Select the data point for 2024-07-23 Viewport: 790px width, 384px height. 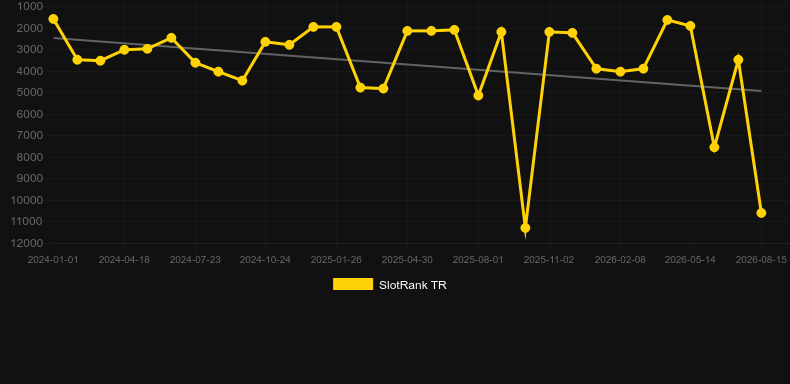point(195,62)
